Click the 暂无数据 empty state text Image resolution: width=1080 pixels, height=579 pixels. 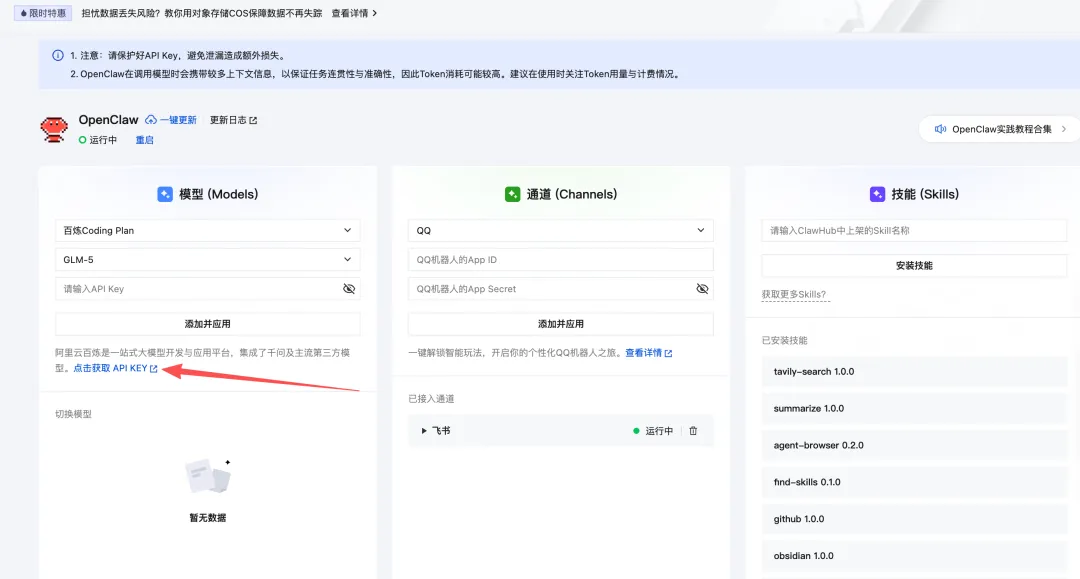(207, 518)
